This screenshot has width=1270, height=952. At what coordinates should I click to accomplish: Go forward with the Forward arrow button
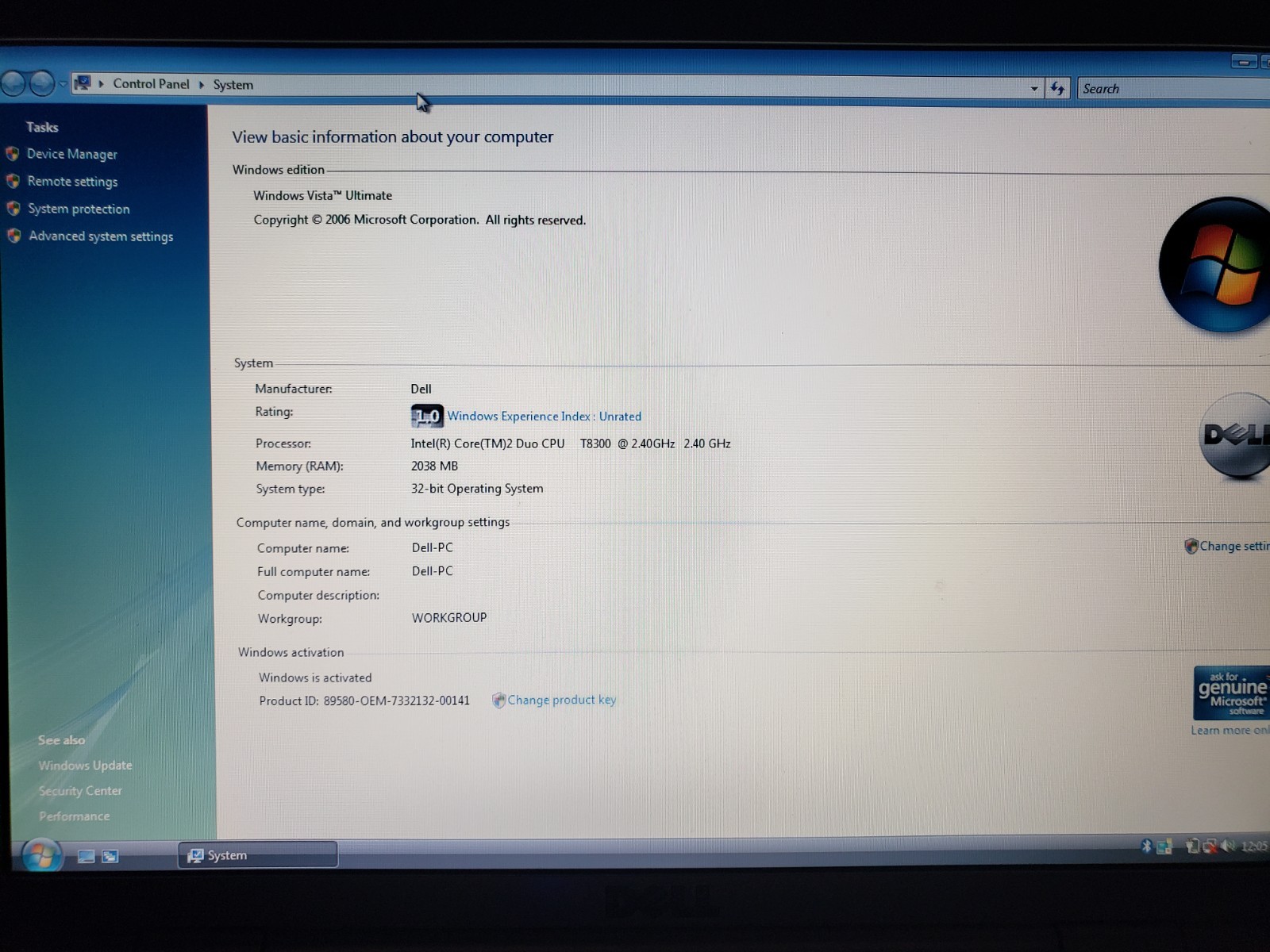point(42,83)
